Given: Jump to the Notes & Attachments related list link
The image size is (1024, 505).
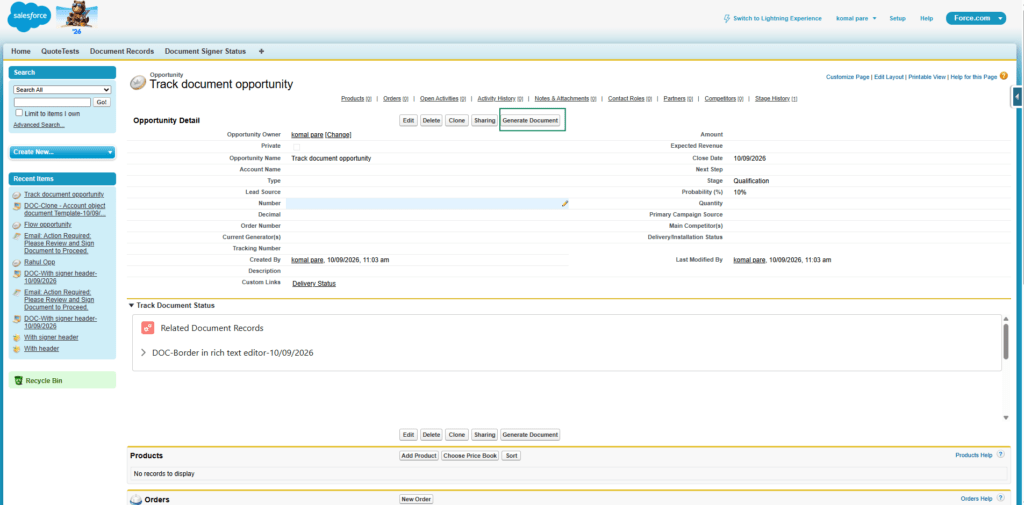Looking at the screenshot, I should click(x=565, y=99).
